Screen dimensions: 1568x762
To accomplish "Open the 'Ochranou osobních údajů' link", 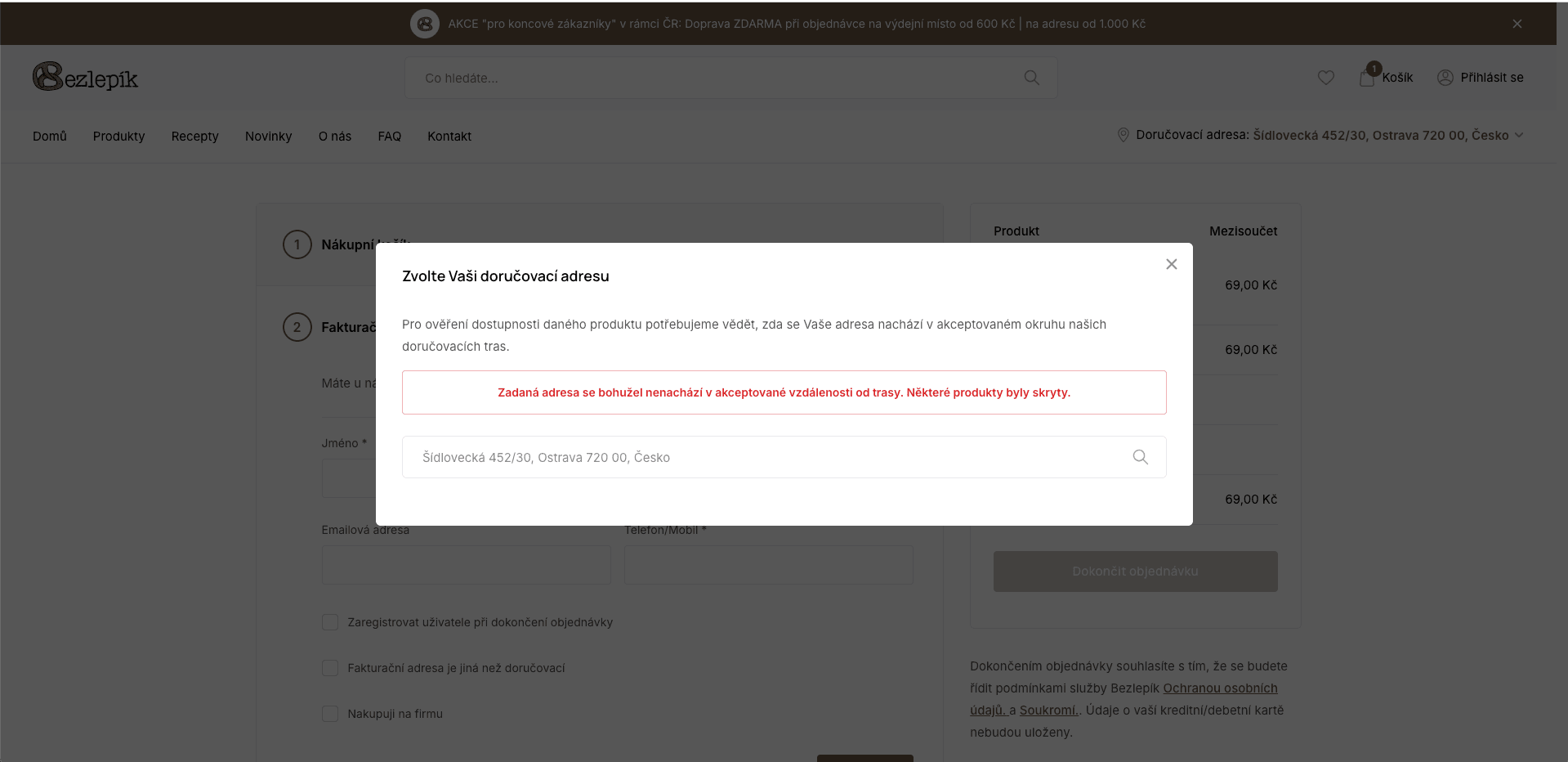I will 1219,688.
